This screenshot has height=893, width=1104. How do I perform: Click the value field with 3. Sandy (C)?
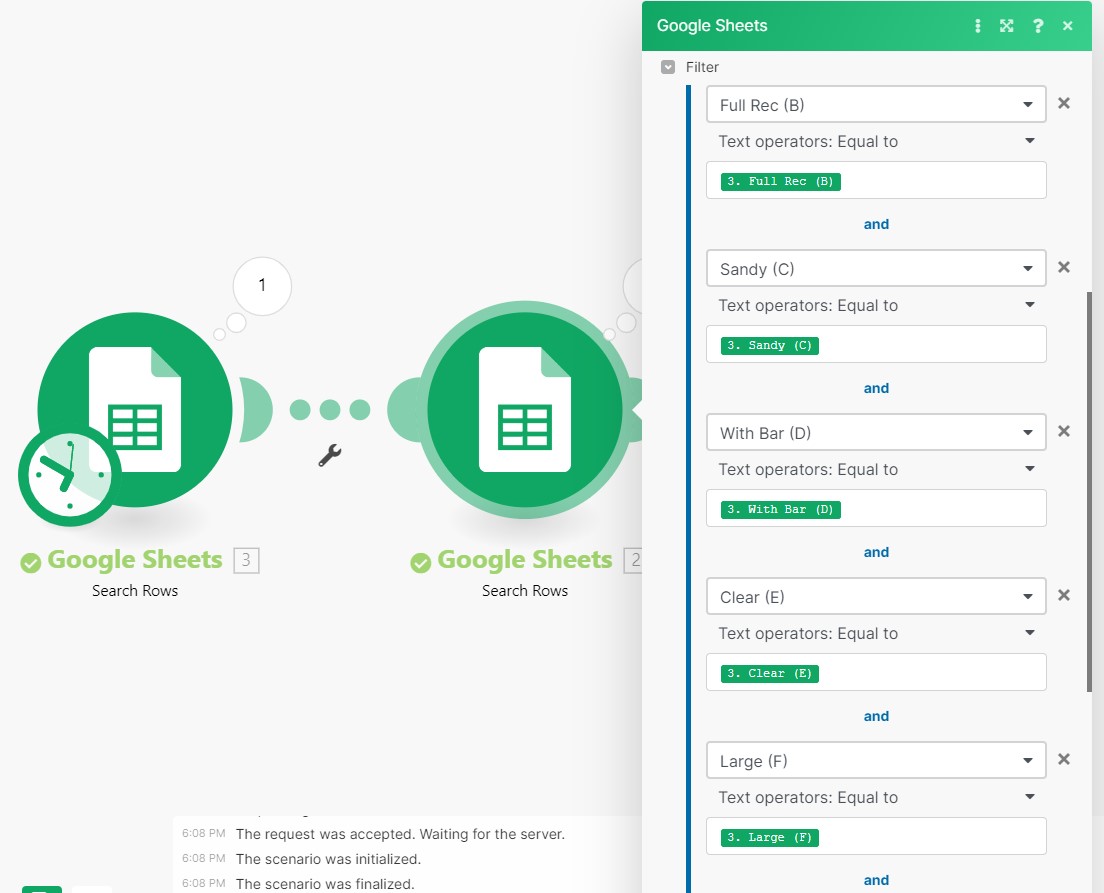click(x=876, y=344)
